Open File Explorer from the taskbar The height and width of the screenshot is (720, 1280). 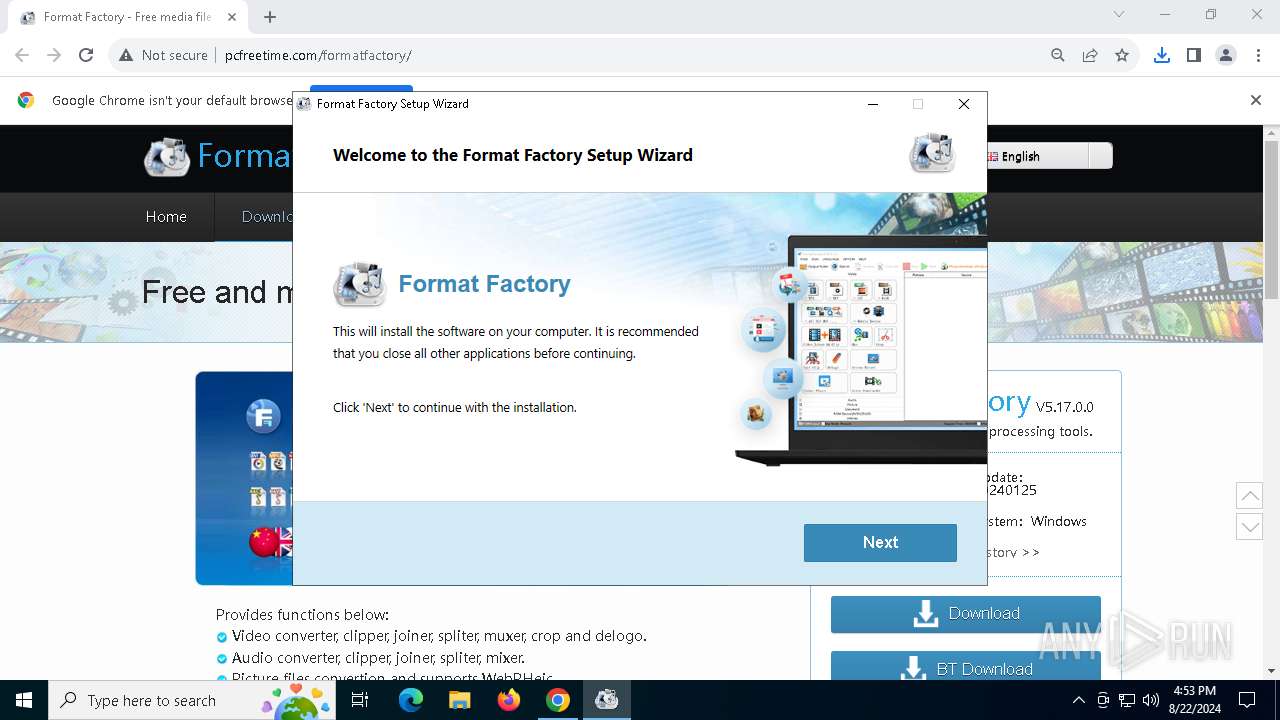point(459,700)
